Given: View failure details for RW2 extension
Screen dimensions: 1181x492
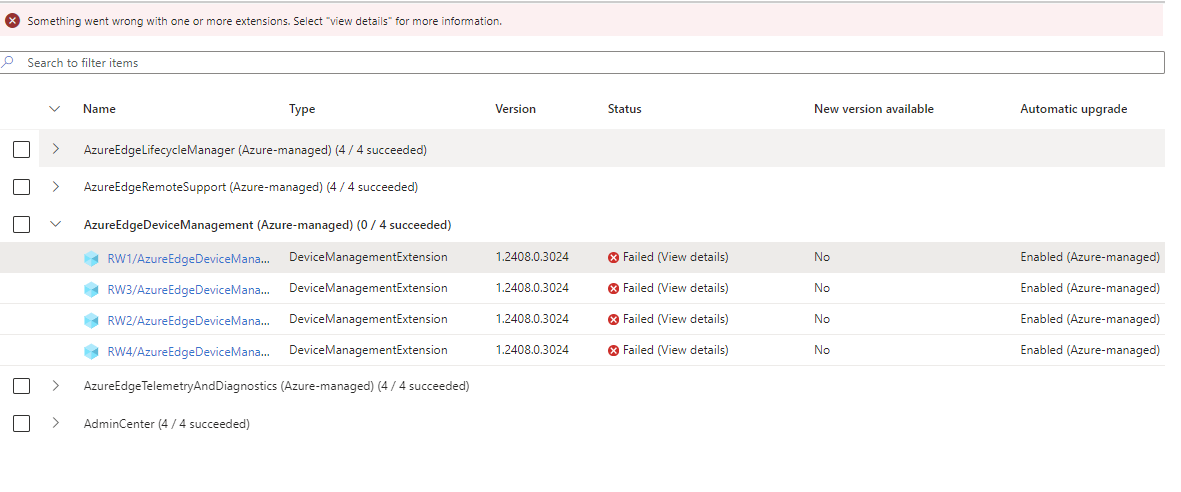Looking at the screenshot, I should (x=676, y=319).
